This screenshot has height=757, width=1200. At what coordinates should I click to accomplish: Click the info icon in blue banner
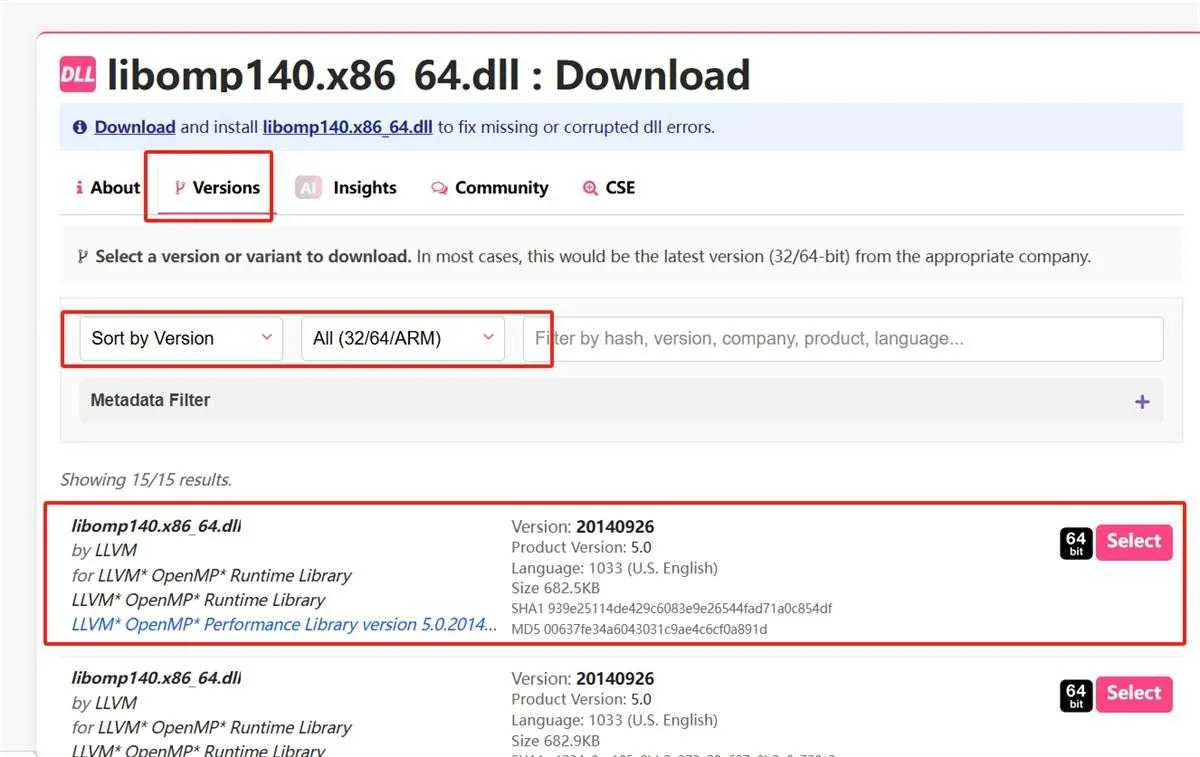click(x=80, y=128)
